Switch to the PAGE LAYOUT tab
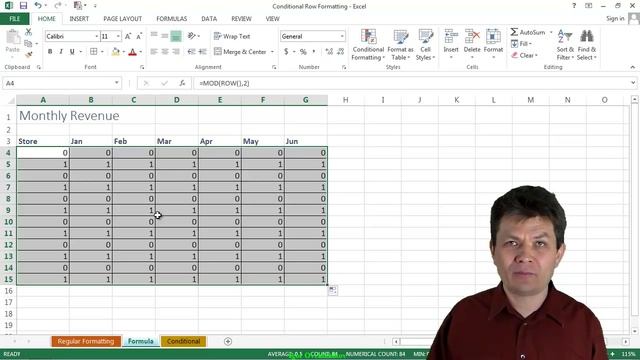Image resolution: width=640 pixels, height=360 pixels. point(122,19)
